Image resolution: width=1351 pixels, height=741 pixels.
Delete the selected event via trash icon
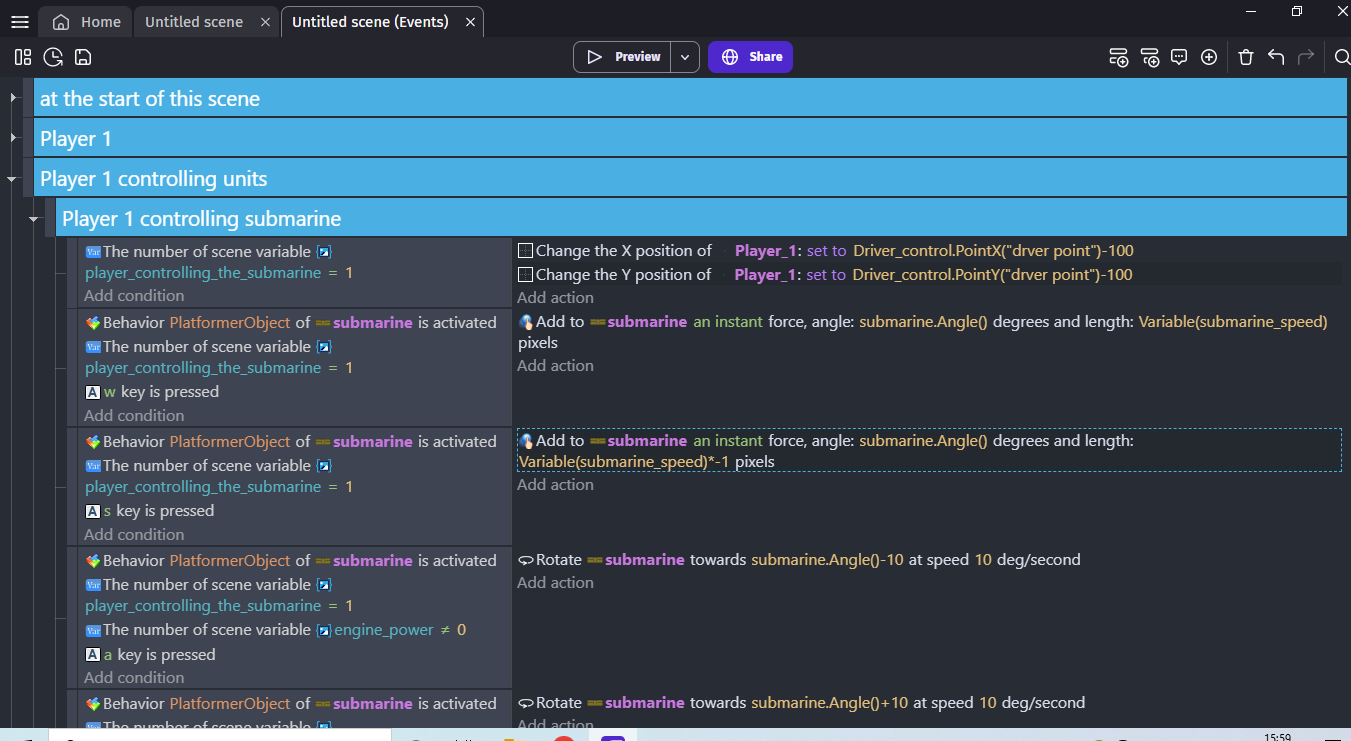click(x=1246, y=57)
